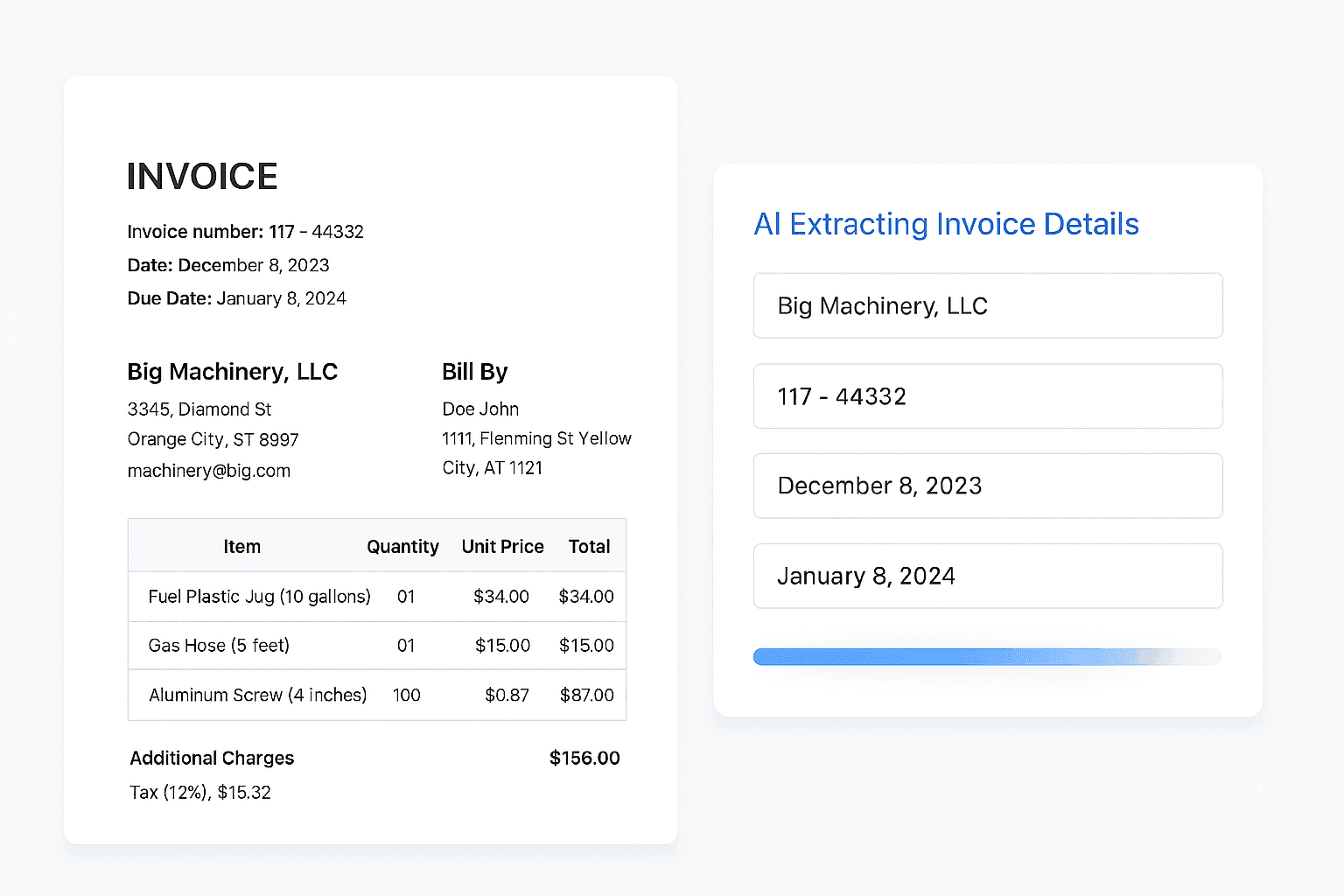
Task: Click the blue extraction progress bar
Action: click(987, 657)
